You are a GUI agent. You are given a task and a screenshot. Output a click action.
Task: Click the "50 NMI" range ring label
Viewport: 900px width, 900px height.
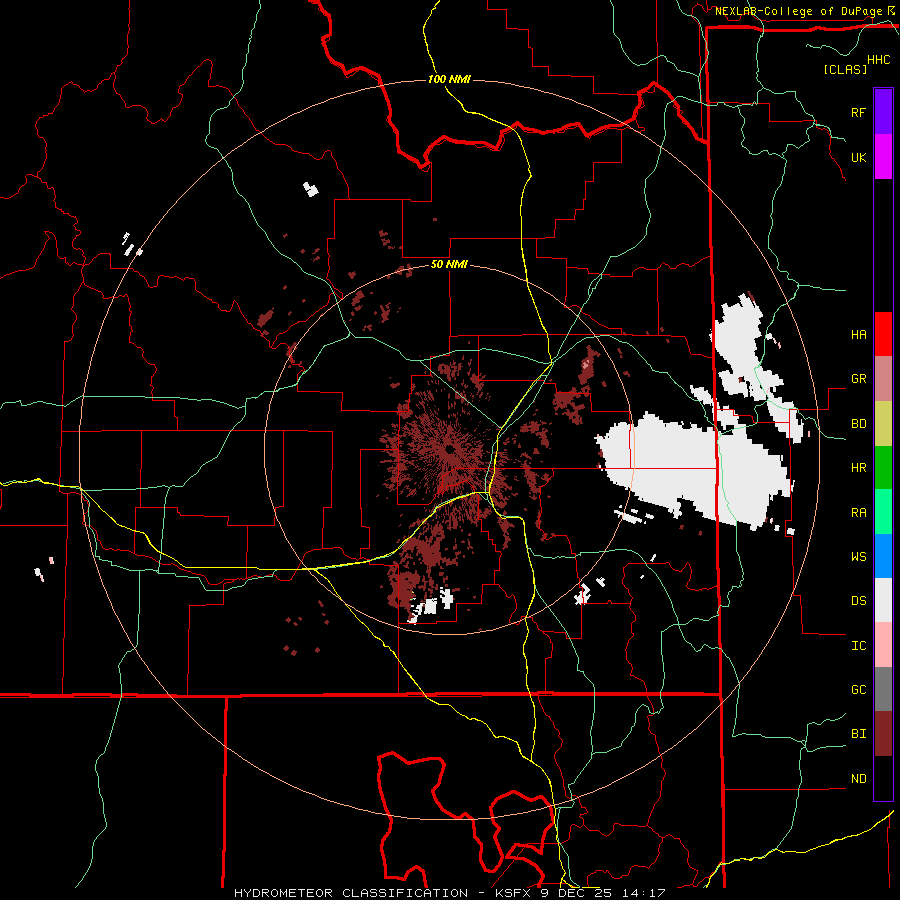tap(449, 265)
